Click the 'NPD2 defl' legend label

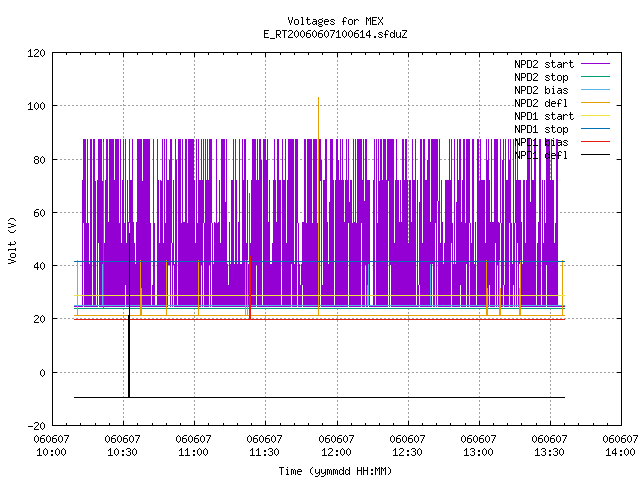541,103
